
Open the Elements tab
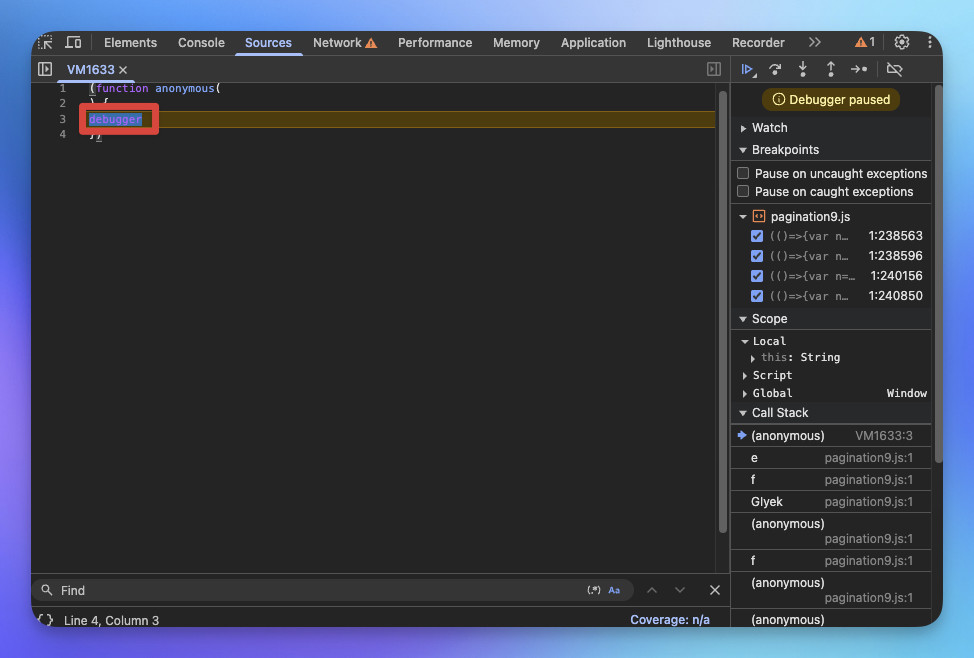(130, 42)
